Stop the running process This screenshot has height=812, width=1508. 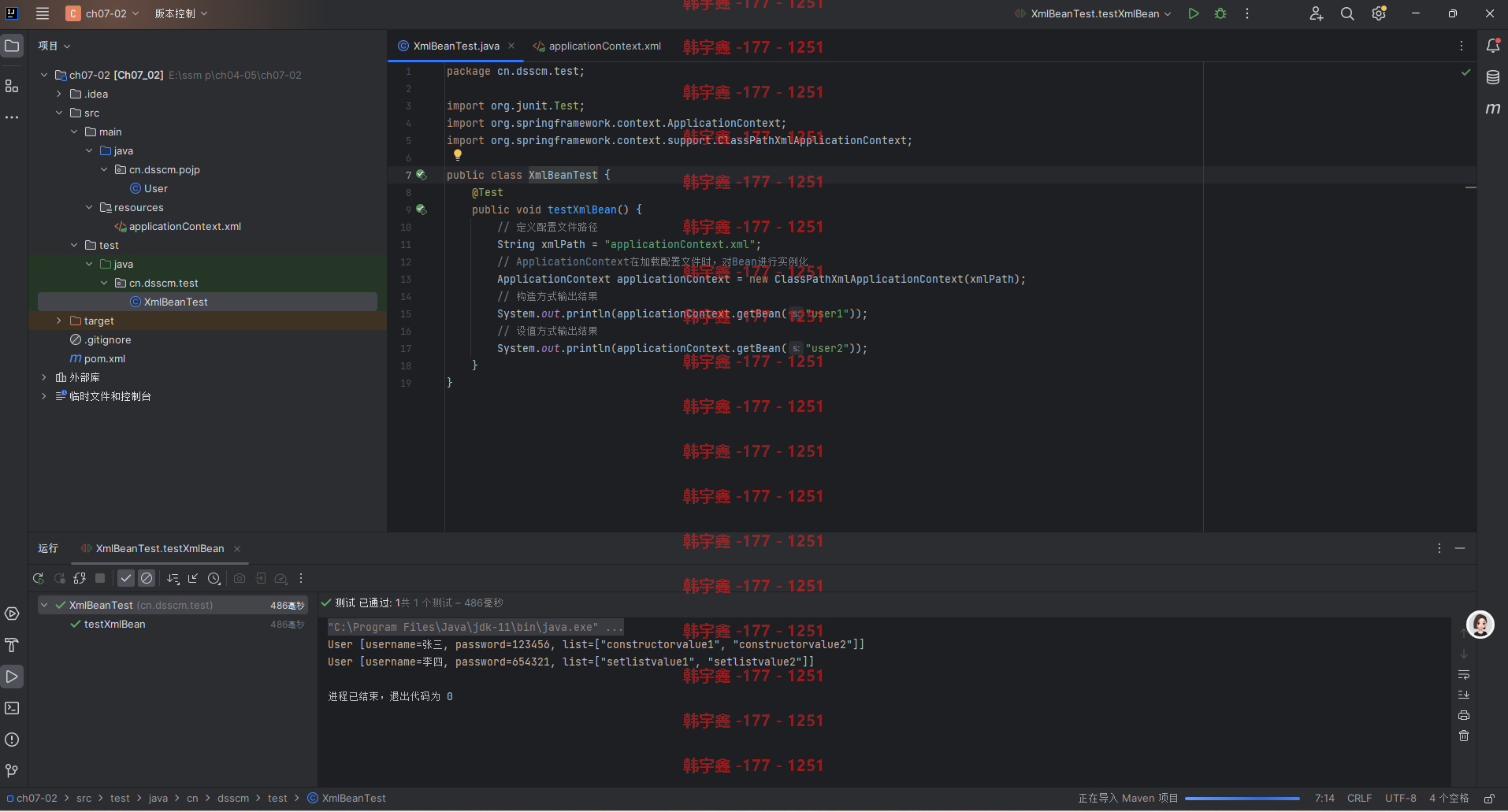(x=100, y=578)
